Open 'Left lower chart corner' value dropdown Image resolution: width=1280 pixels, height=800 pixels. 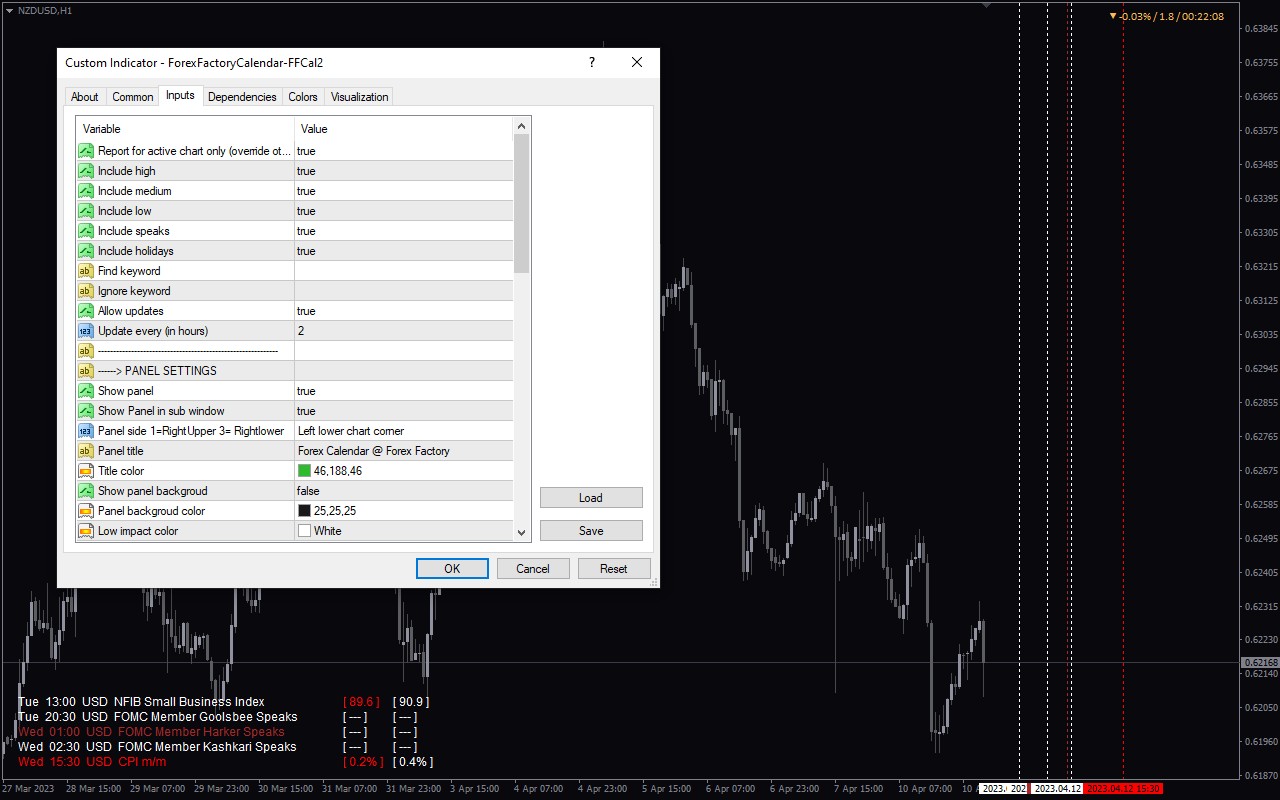point(404,431)
